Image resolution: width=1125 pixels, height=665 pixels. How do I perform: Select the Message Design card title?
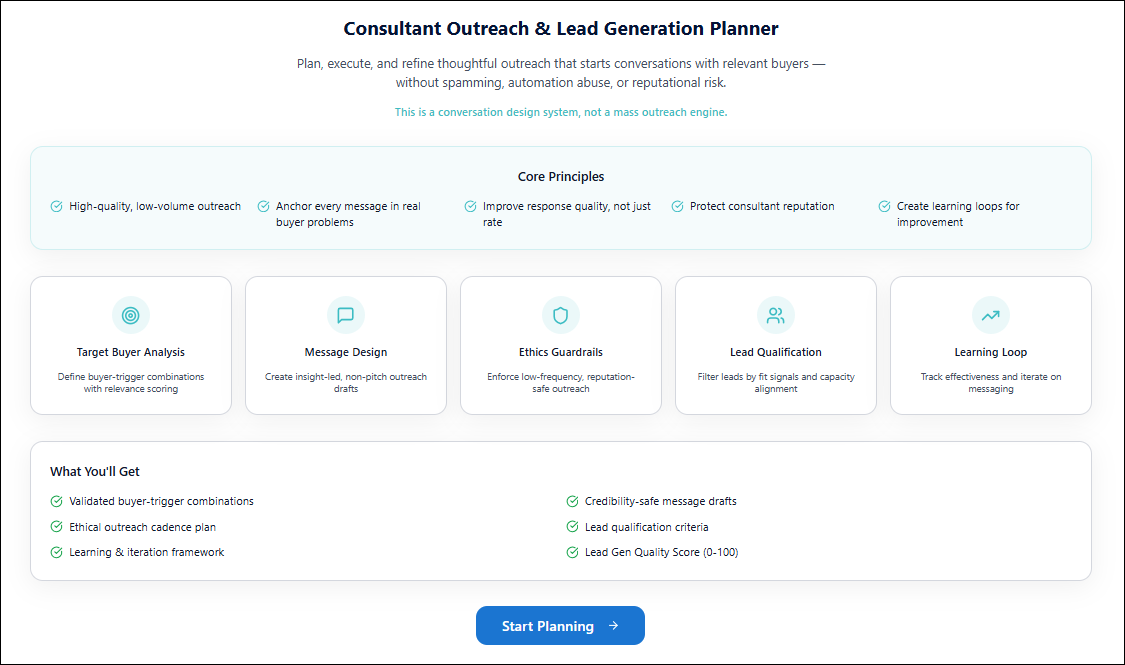point(346,352)
